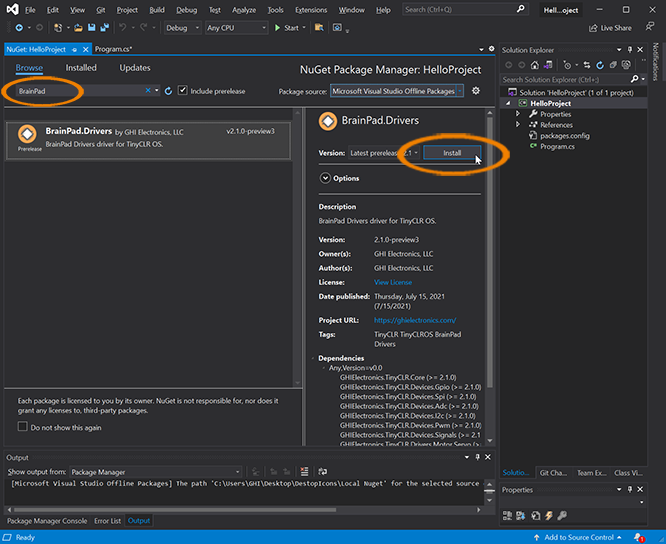Switch to the Updates tab
666x544 pixels.
pyautogui.click(x=135, y=68)
